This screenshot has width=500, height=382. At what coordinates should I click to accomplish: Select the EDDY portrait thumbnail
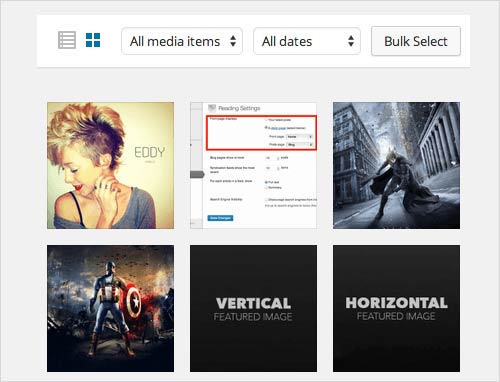[110, 165]
